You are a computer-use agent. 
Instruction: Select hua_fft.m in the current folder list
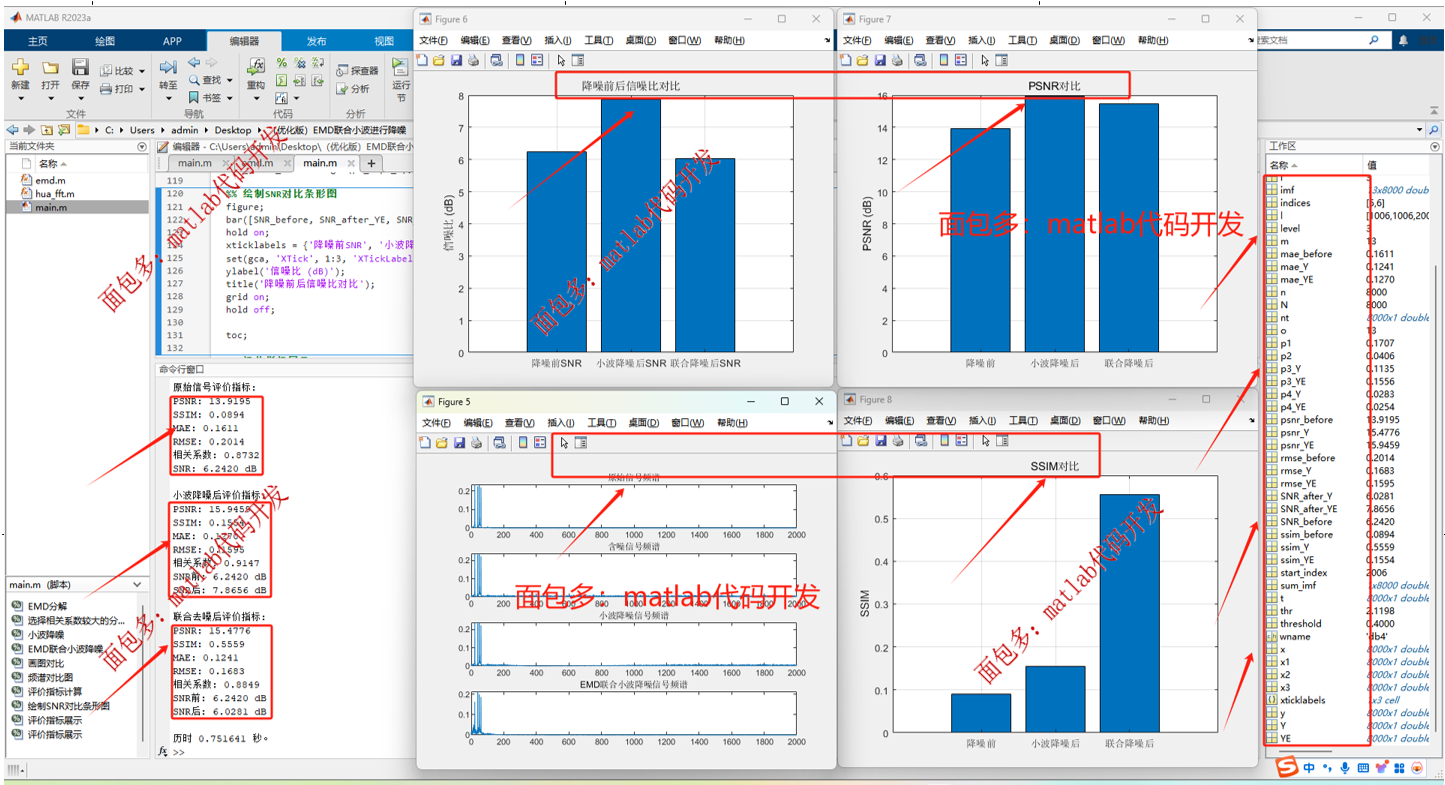55,193
